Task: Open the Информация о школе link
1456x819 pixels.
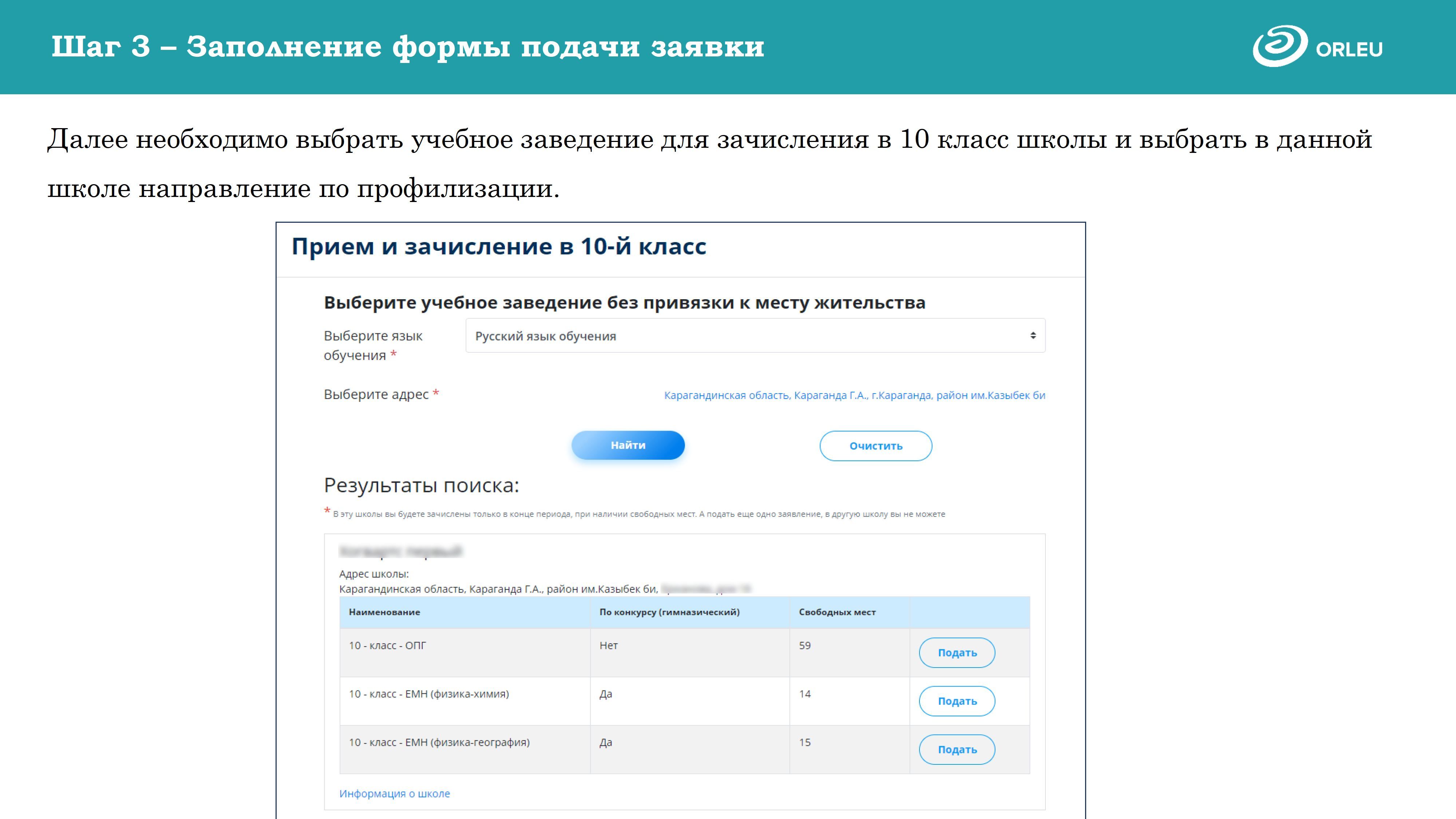Action: pos(395,794)
